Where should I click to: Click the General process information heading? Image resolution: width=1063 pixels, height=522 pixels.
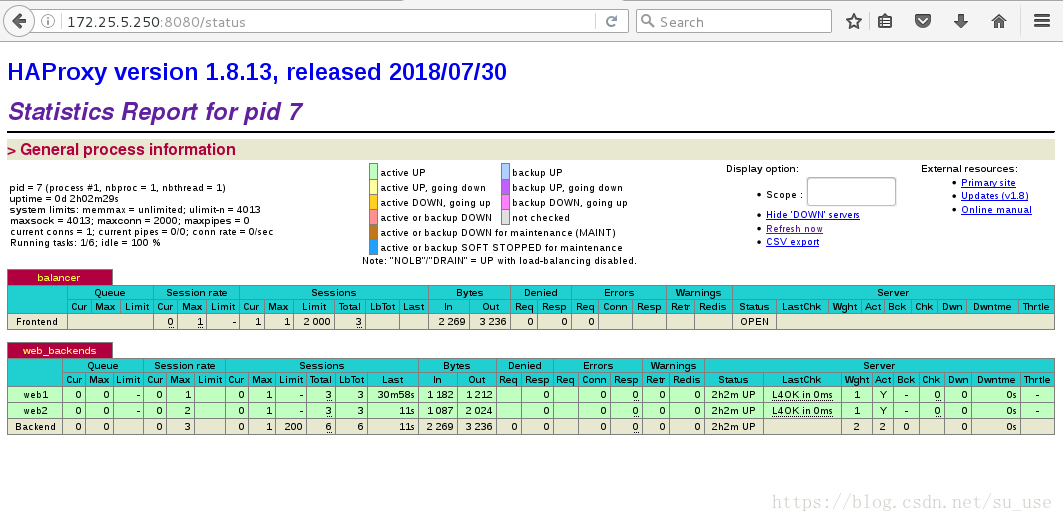pos(128,149)
